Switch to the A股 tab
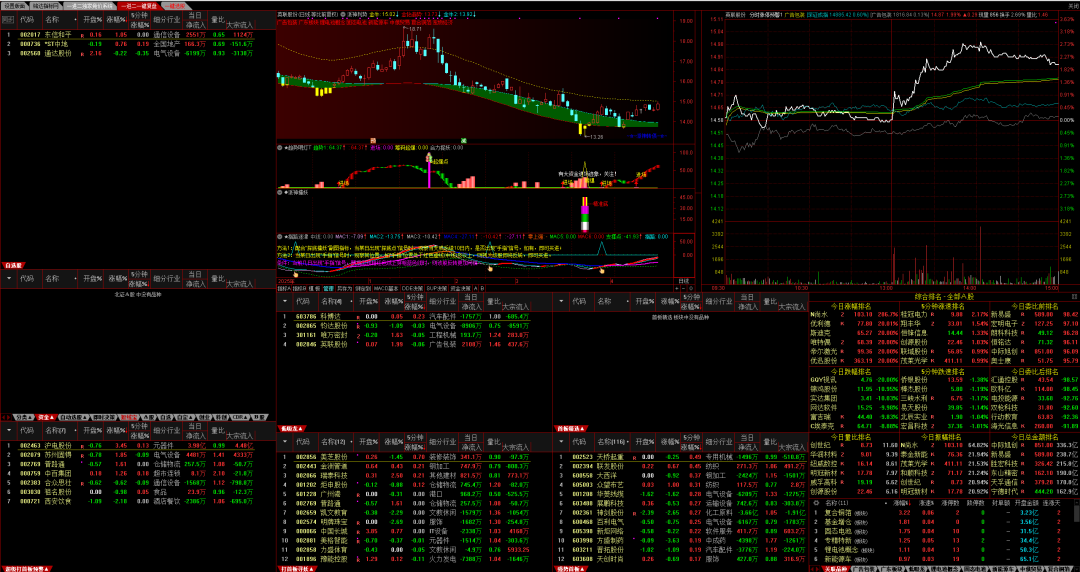Viewport: 1080px width, 572px height. tap(149, 417)
